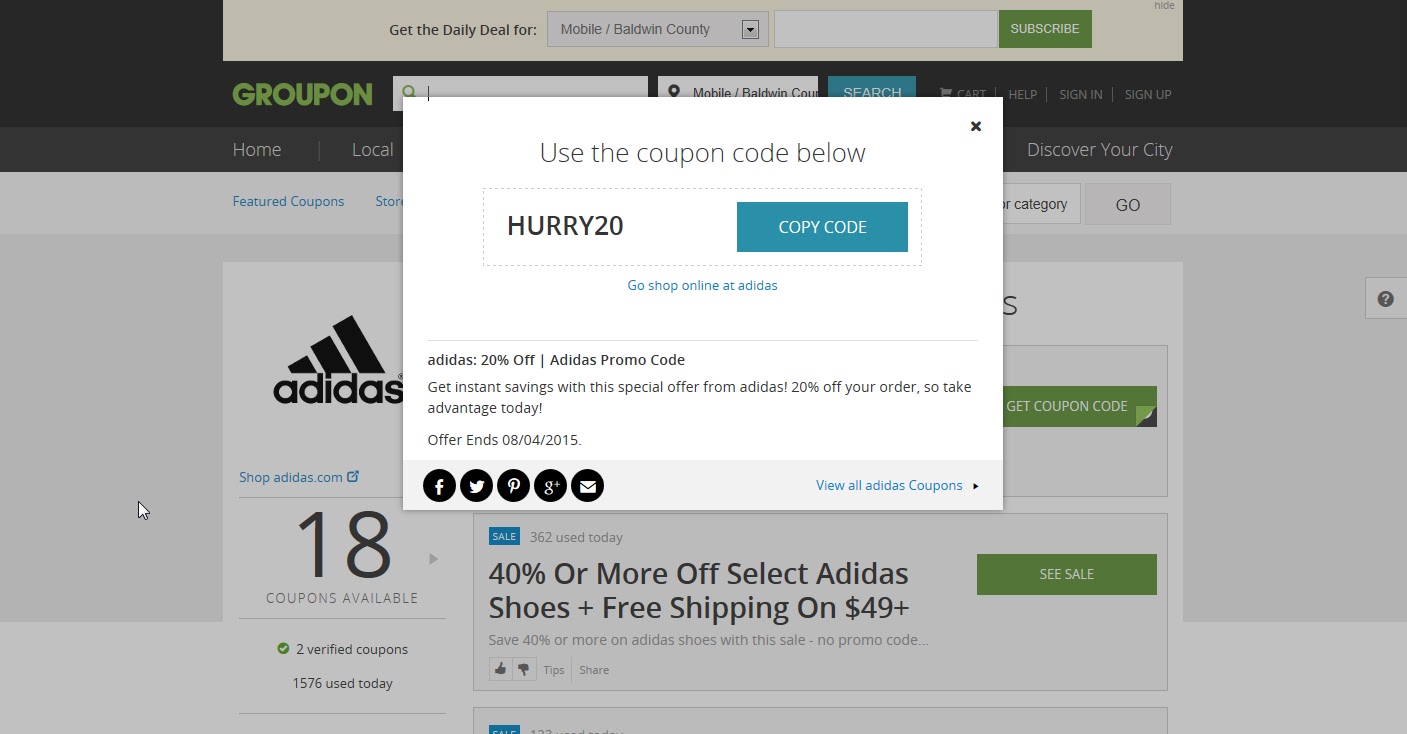The image size is (1407, 734).
Task: Open the Home navigation tab
Action: coord(257,150)
